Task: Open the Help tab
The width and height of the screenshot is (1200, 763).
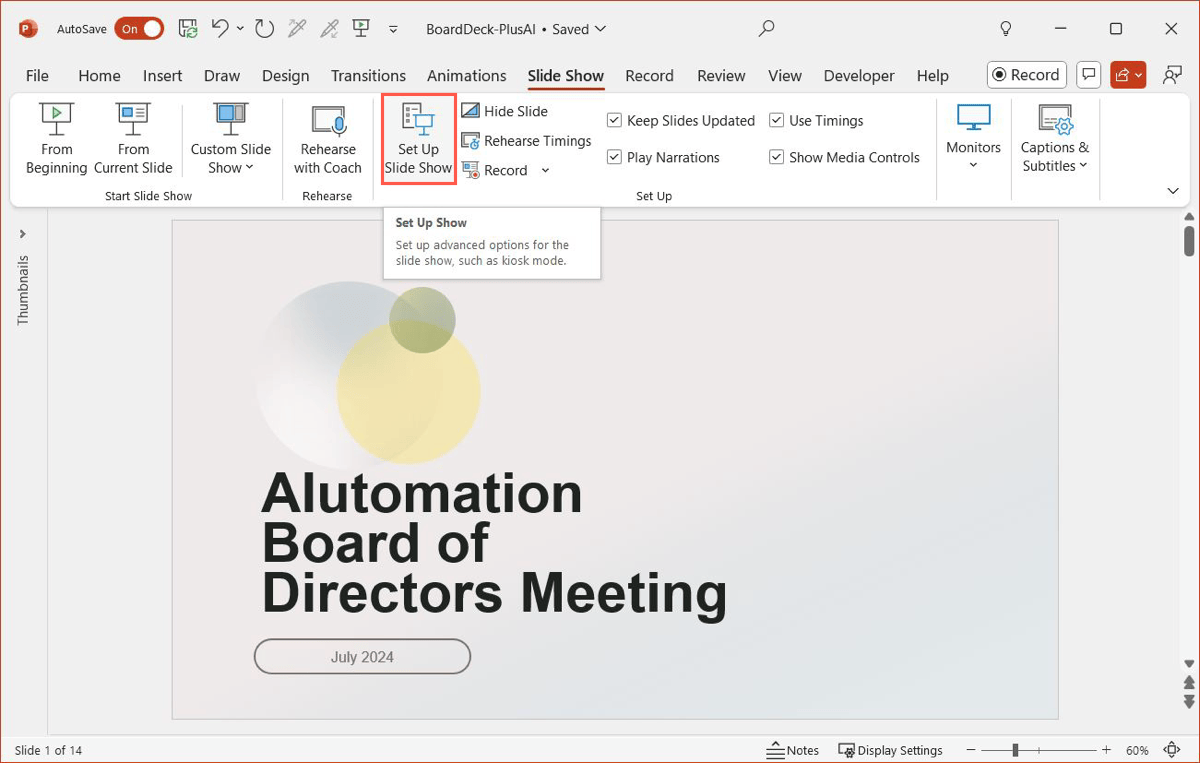Action: (x=932, y=76)
